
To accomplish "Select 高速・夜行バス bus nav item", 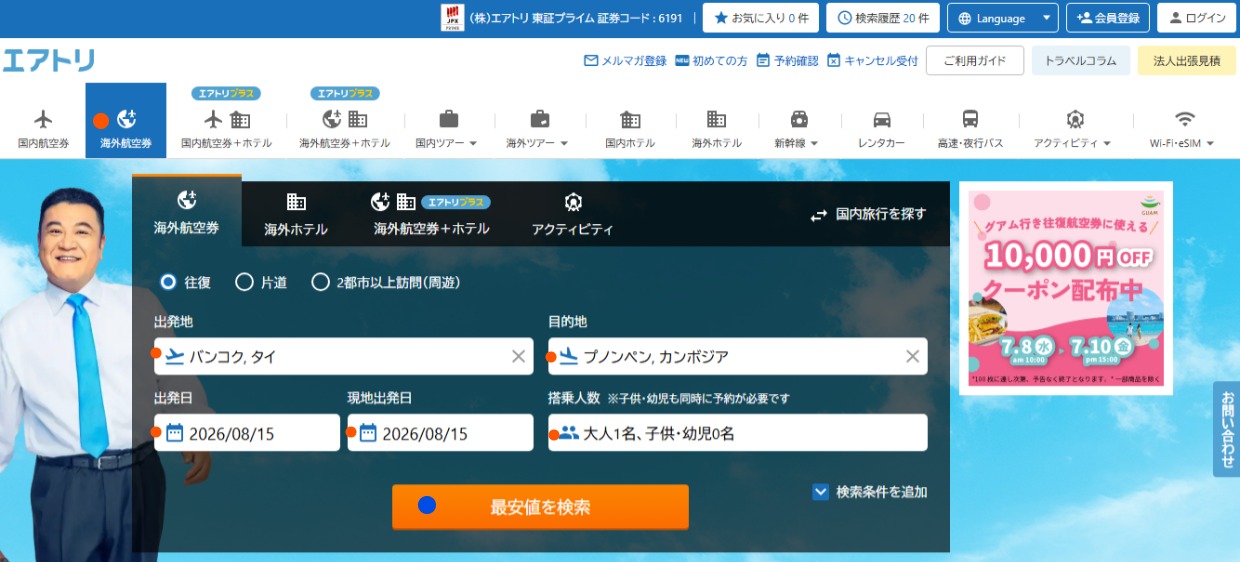I will click(970, 128).
